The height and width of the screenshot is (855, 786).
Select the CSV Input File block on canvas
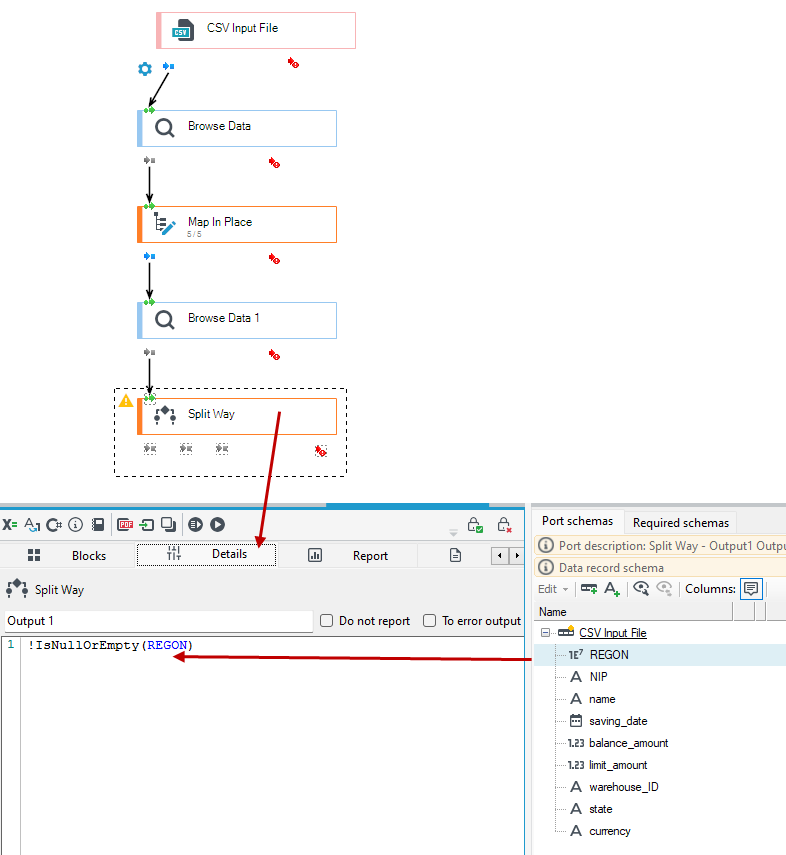pos(256,31)
